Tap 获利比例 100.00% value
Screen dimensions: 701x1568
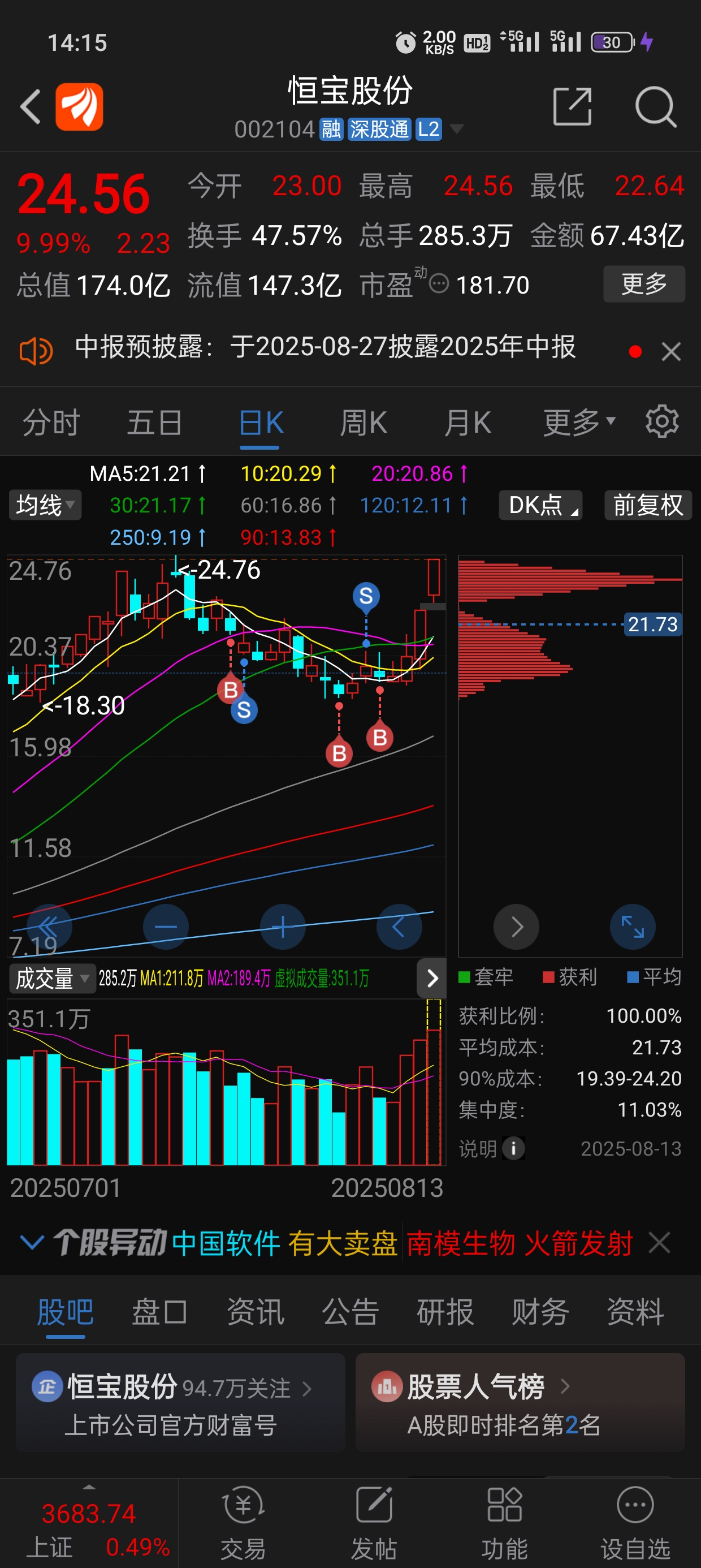644,1015
